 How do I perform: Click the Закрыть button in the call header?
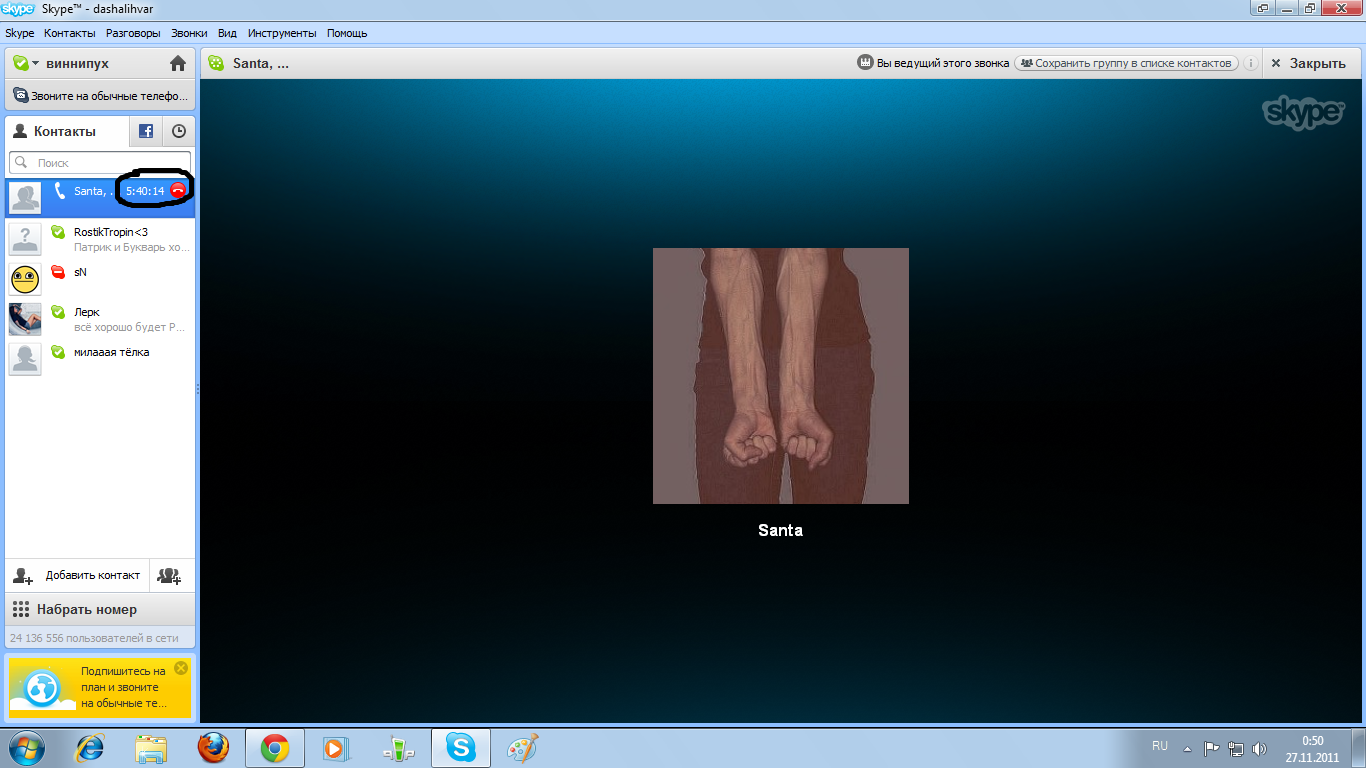pyautogui.click(x=1309, y=63)
